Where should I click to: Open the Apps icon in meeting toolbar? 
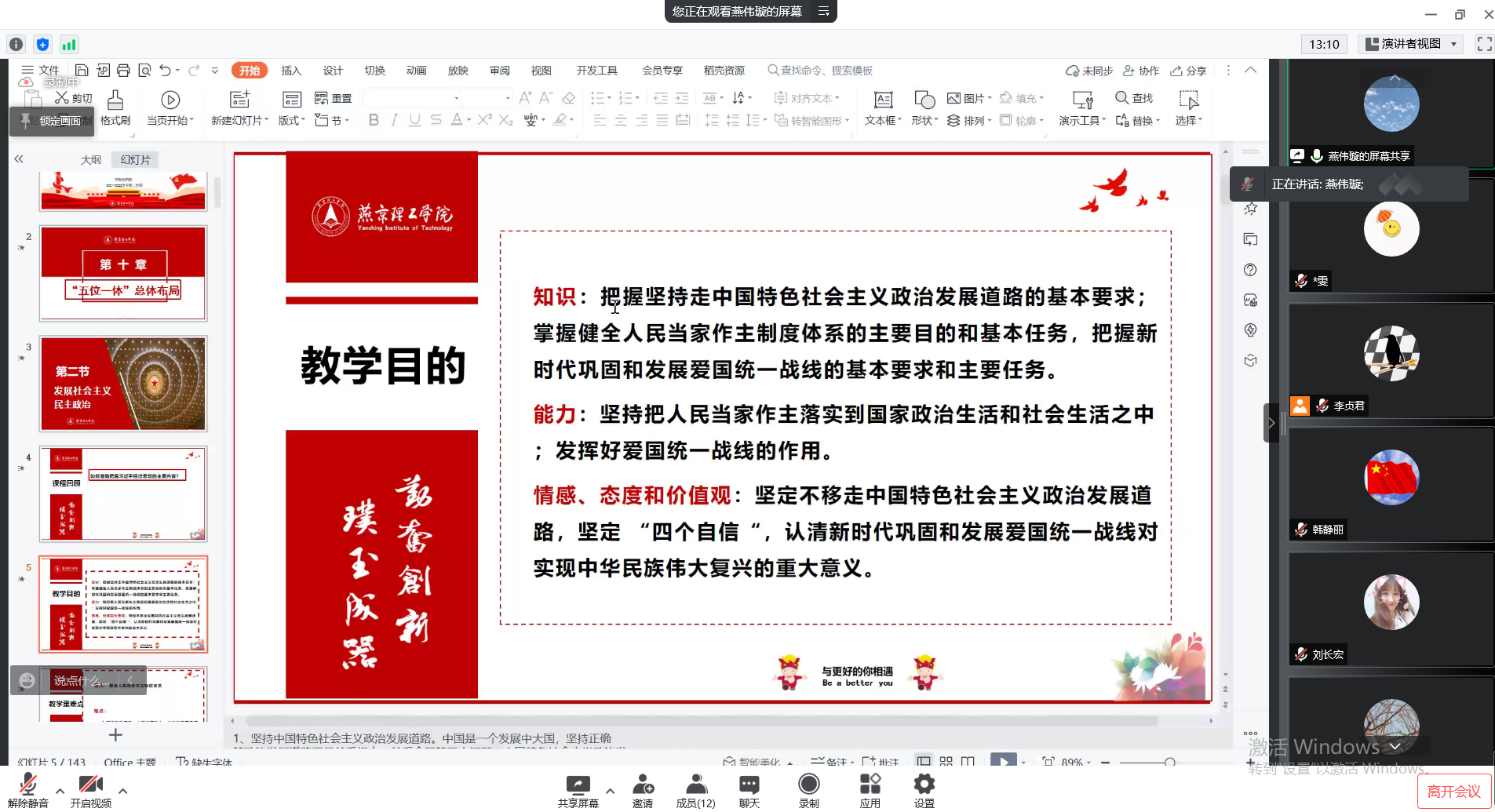tap(870, 785)
